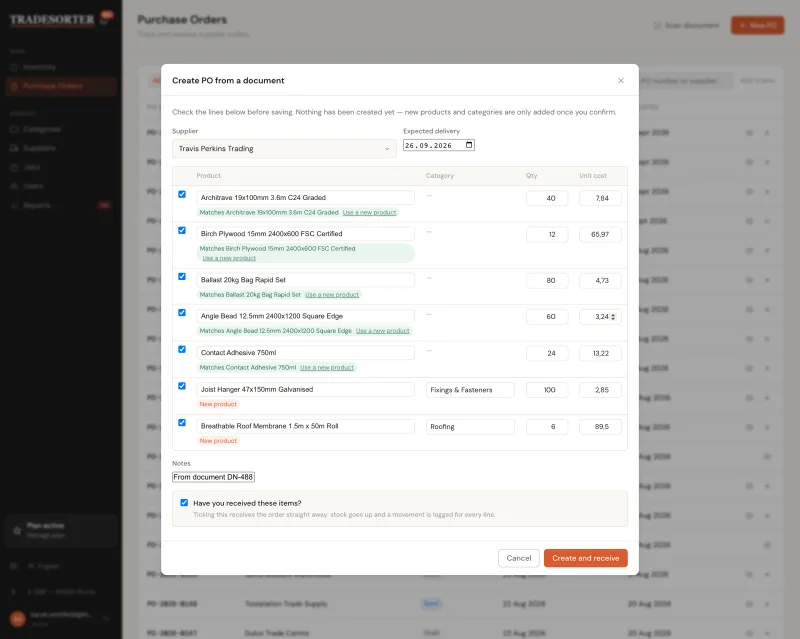Click the Notes field From document DN-488
The width and height of the screenshot is (800, 639).
pos(213,477)
